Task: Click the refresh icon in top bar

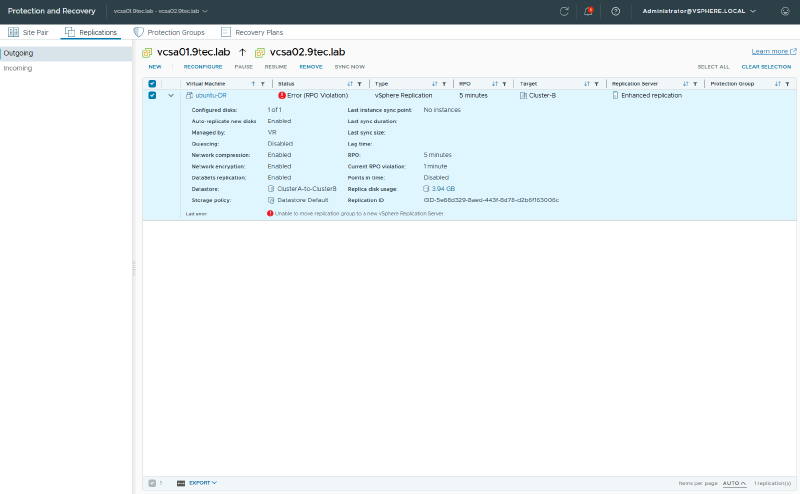Action: click(x=564, y=11)
